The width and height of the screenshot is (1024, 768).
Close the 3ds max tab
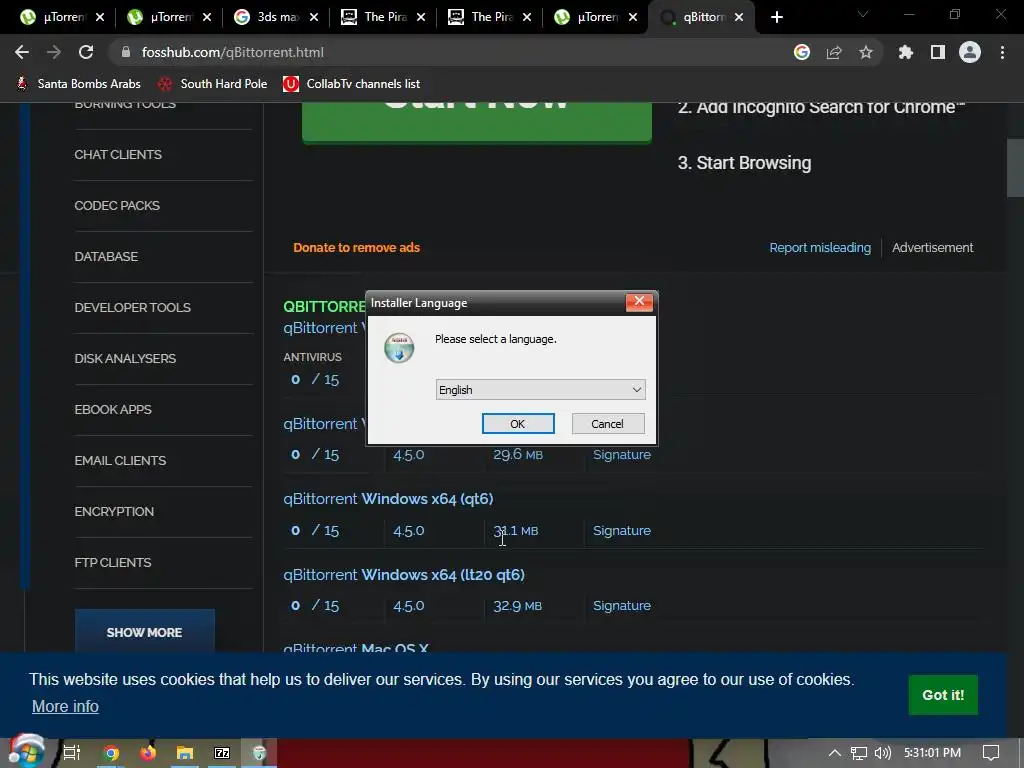(x=313, y=17)
